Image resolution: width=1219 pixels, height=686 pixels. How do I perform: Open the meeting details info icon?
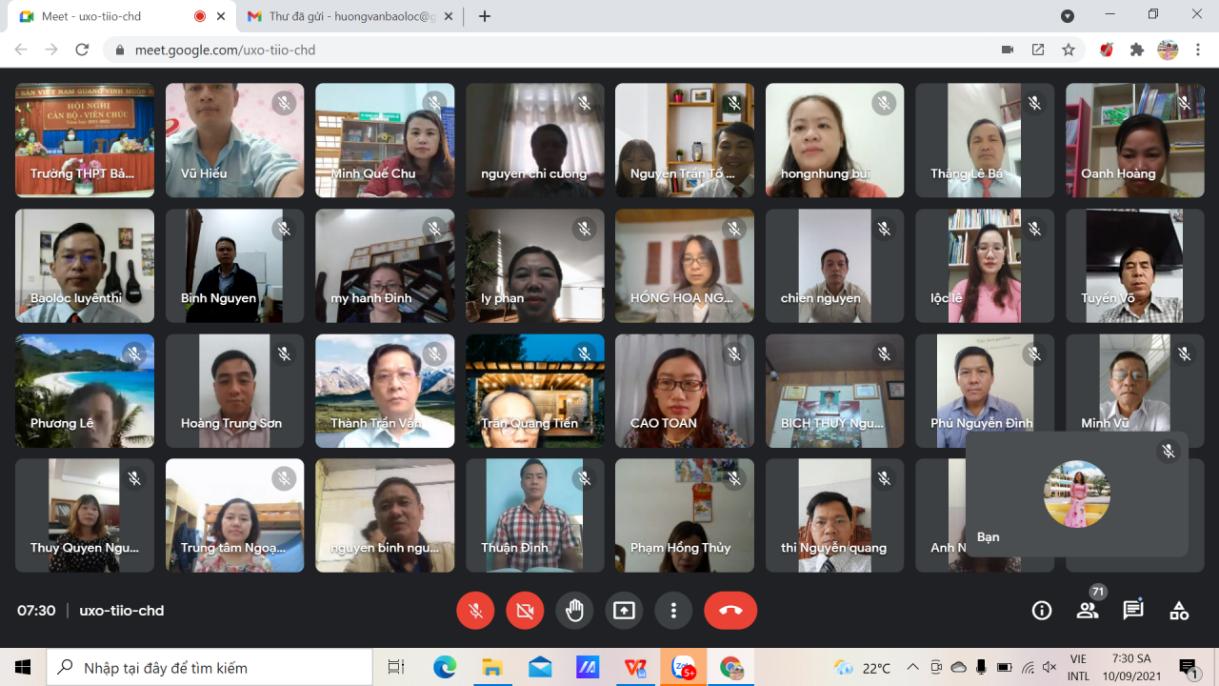1041,610
